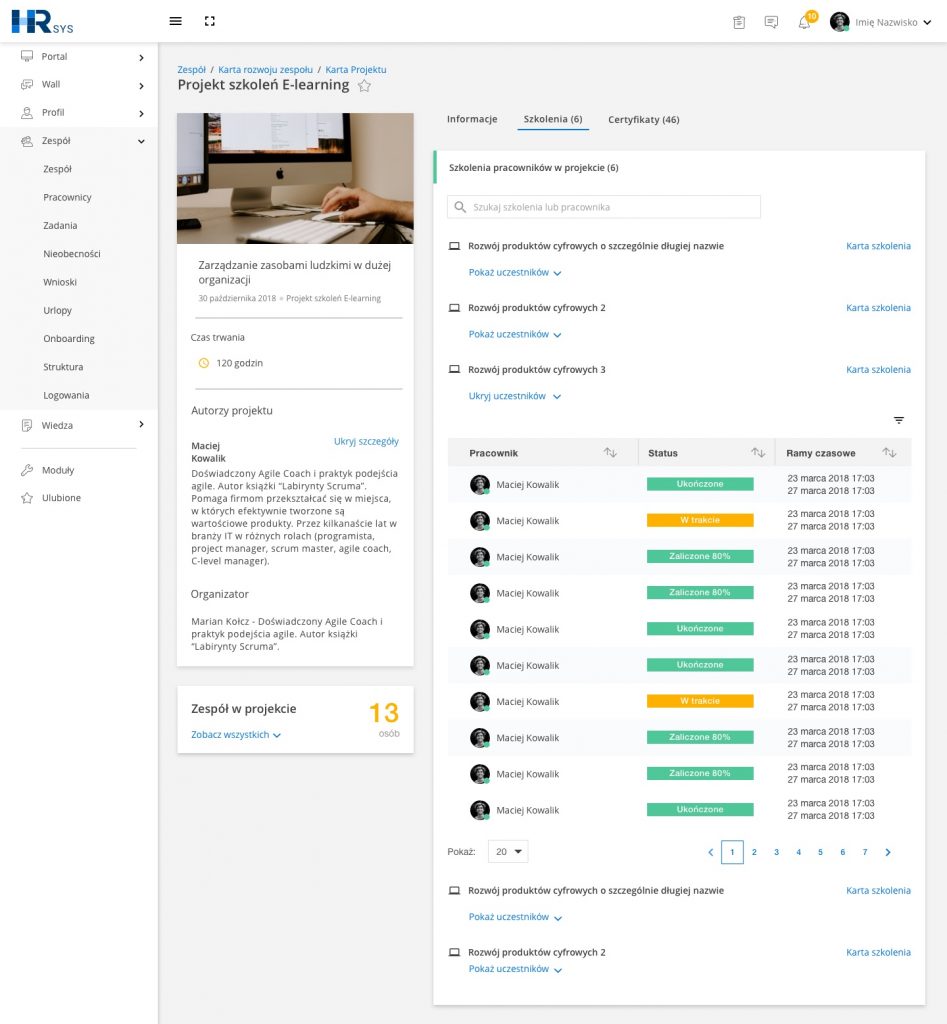
Task: Click the project photo thumbnail
Action: click(295, 178)
